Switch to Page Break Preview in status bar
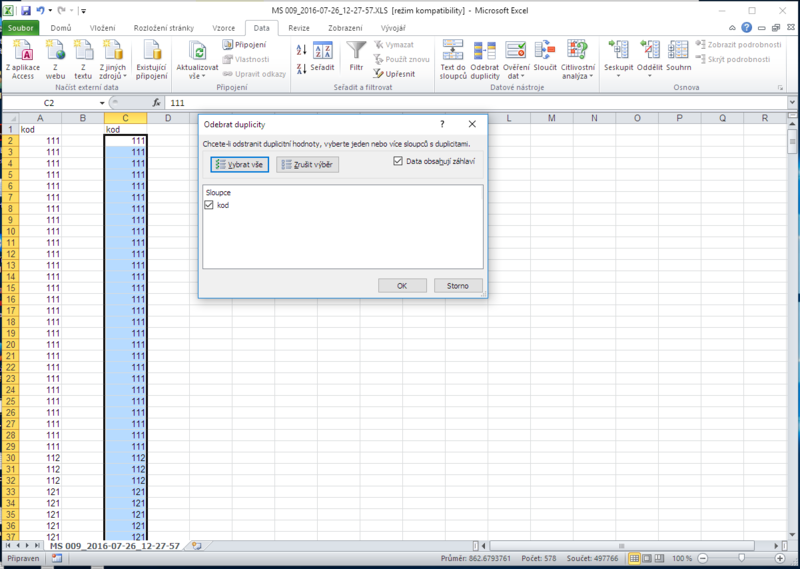This screenshot has height=569, width=800. point(659,558)
